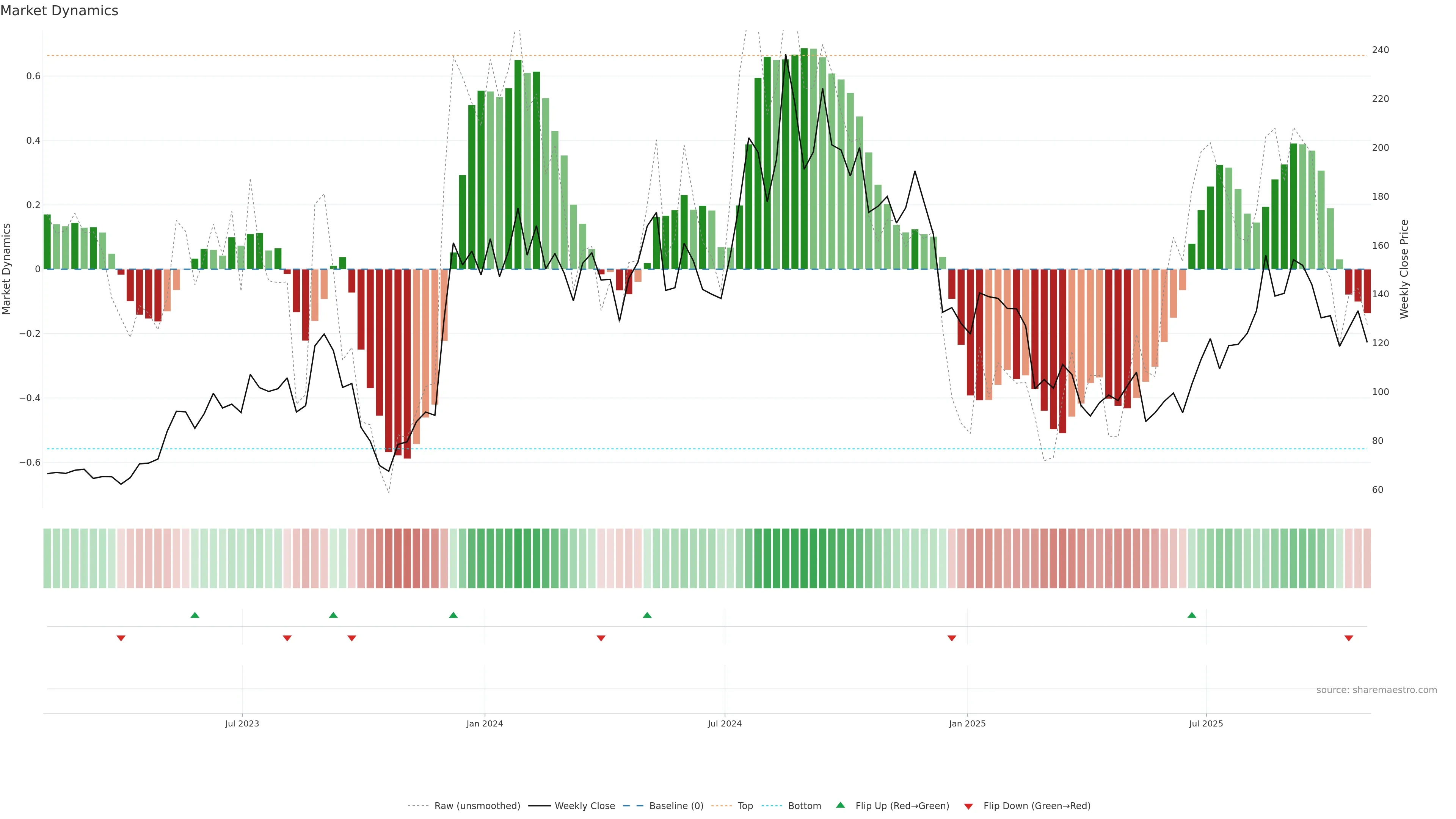Click the first red flip-down triangle marker

(x=121, y=638)
